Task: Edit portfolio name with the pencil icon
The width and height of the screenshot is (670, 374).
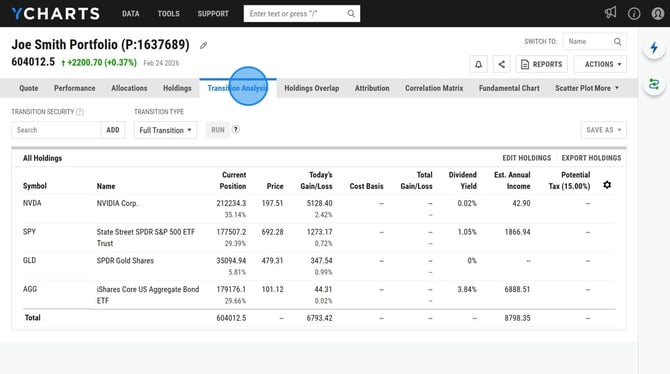Action: pos(203,45)
